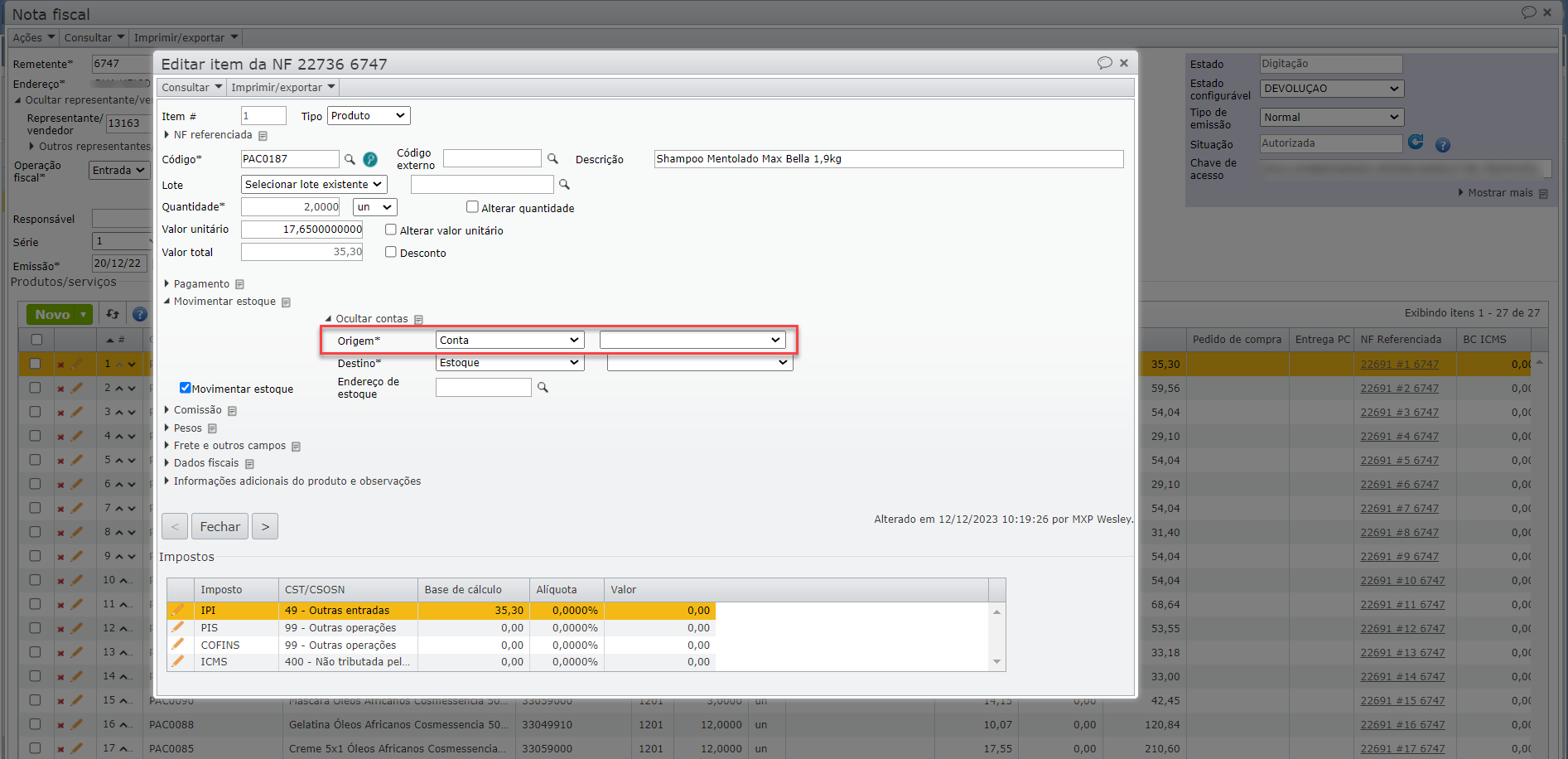The width and height of the screenshot is (1568, 759).
Task: Click the note icon beside Mostrar mais
Action: pyautogui.click(x=1543, y=194)
